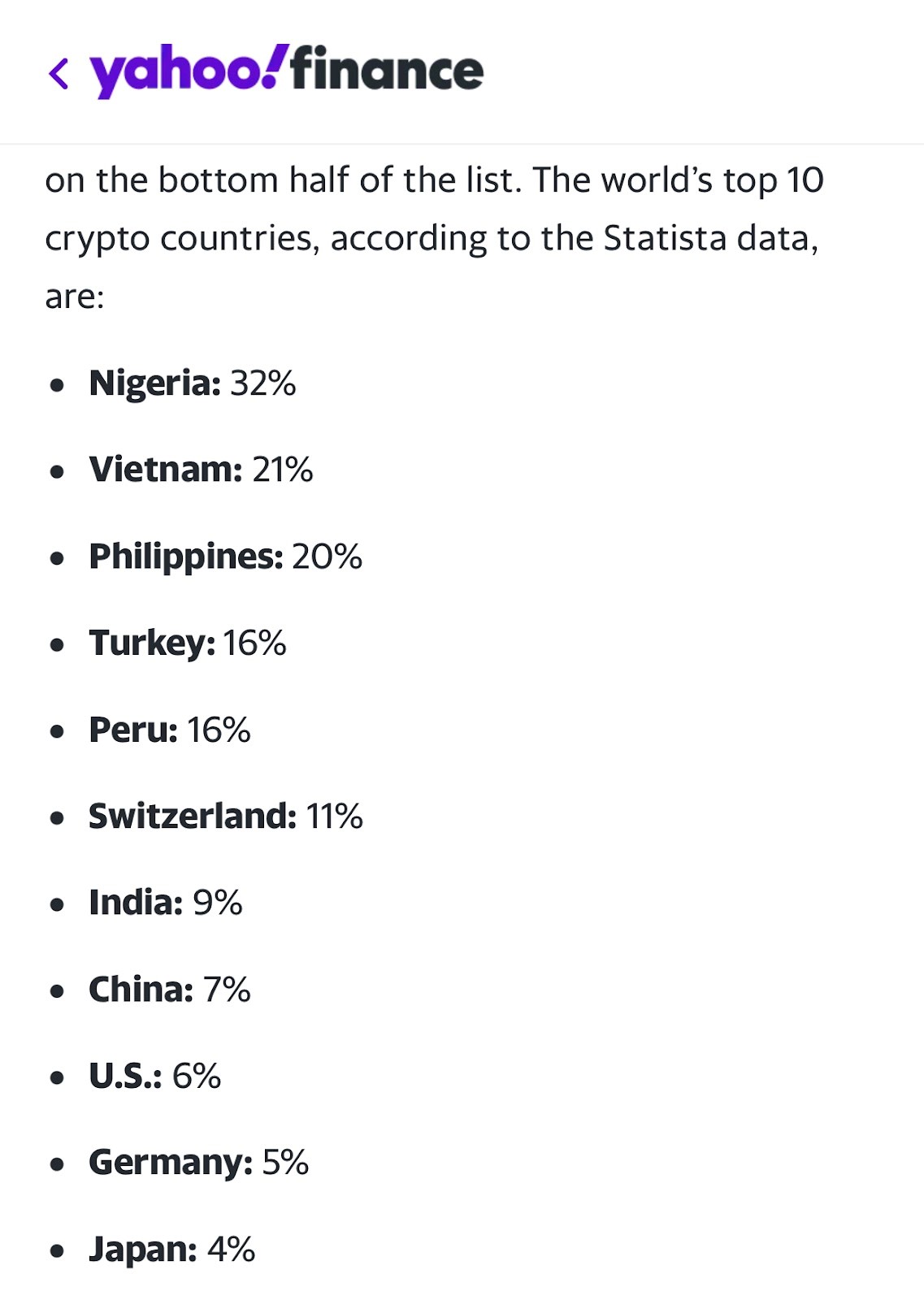Tap the purple back chevron arrow
This screenshot has height=1300, width=924.
click(x=59, y=73)
